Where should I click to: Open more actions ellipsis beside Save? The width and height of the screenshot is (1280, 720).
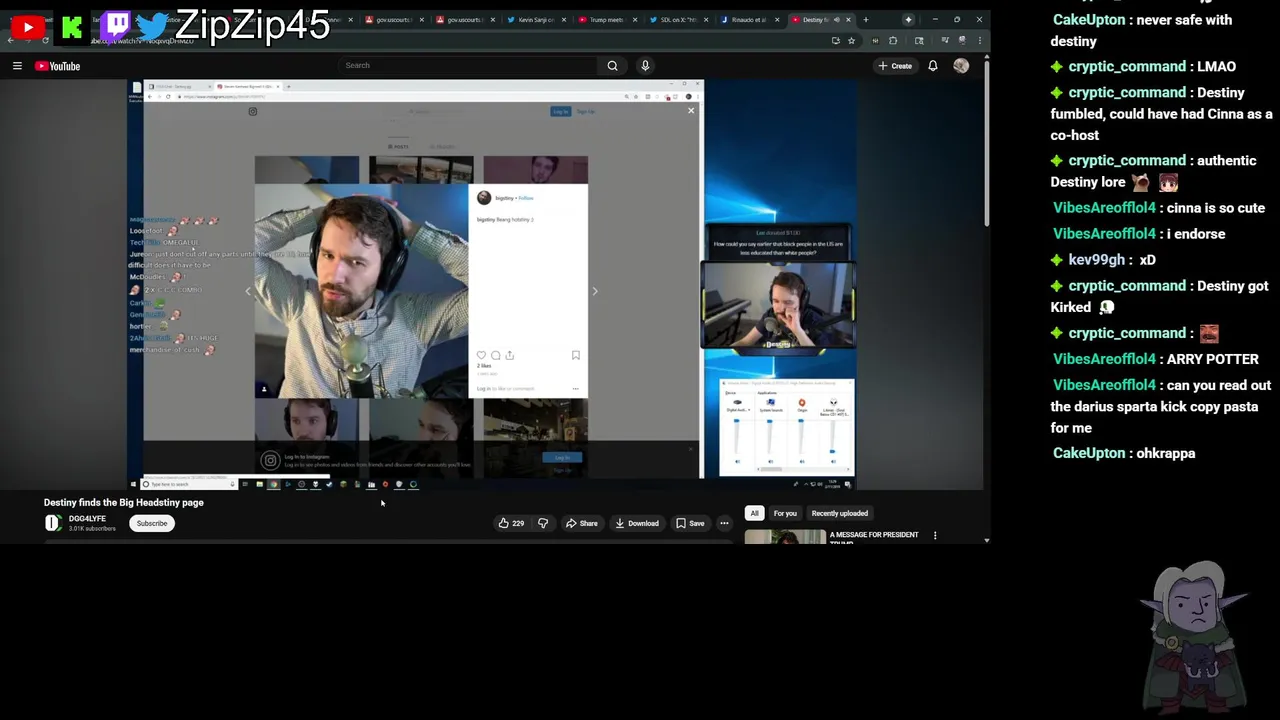724,523
